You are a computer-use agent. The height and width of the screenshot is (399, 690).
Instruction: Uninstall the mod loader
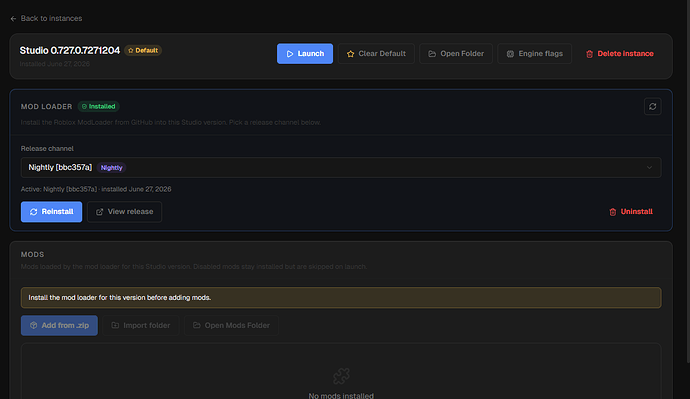coord(631,212)
